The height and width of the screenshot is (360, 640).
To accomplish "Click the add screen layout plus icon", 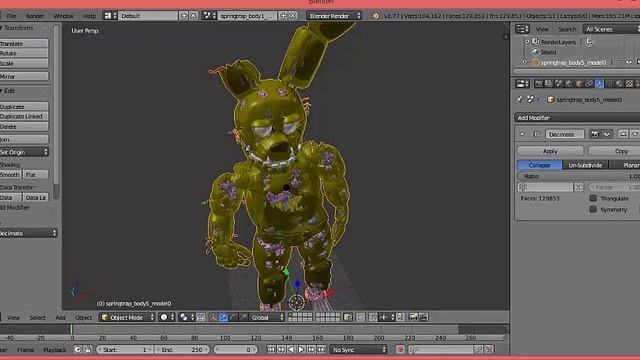I will (x=184, y=16).
